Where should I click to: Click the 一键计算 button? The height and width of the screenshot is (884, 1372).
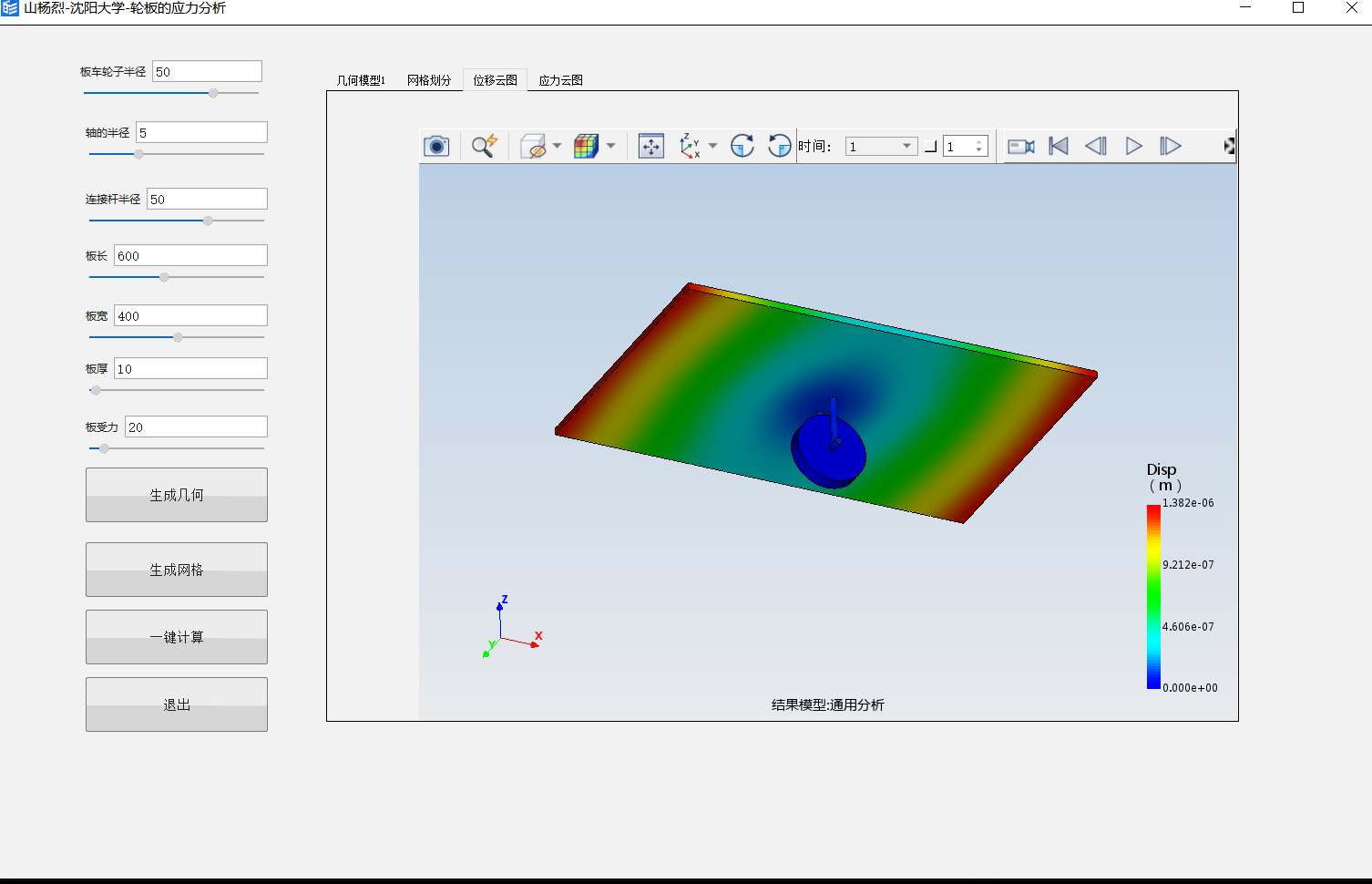(177, 637)
